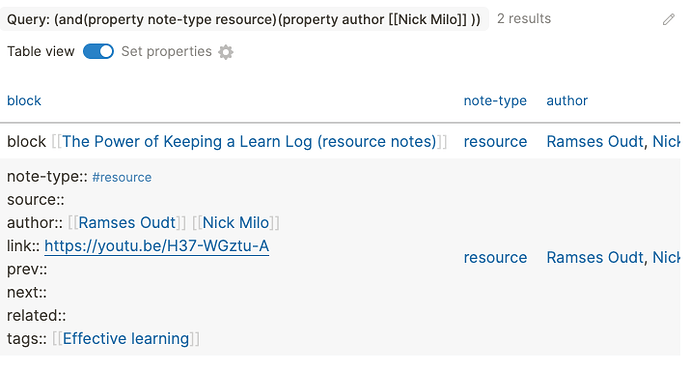Image resolution: width=690 pixels, height=370 pixels.
Task: Click the Set properties label
Action: (x=166, y=51)
